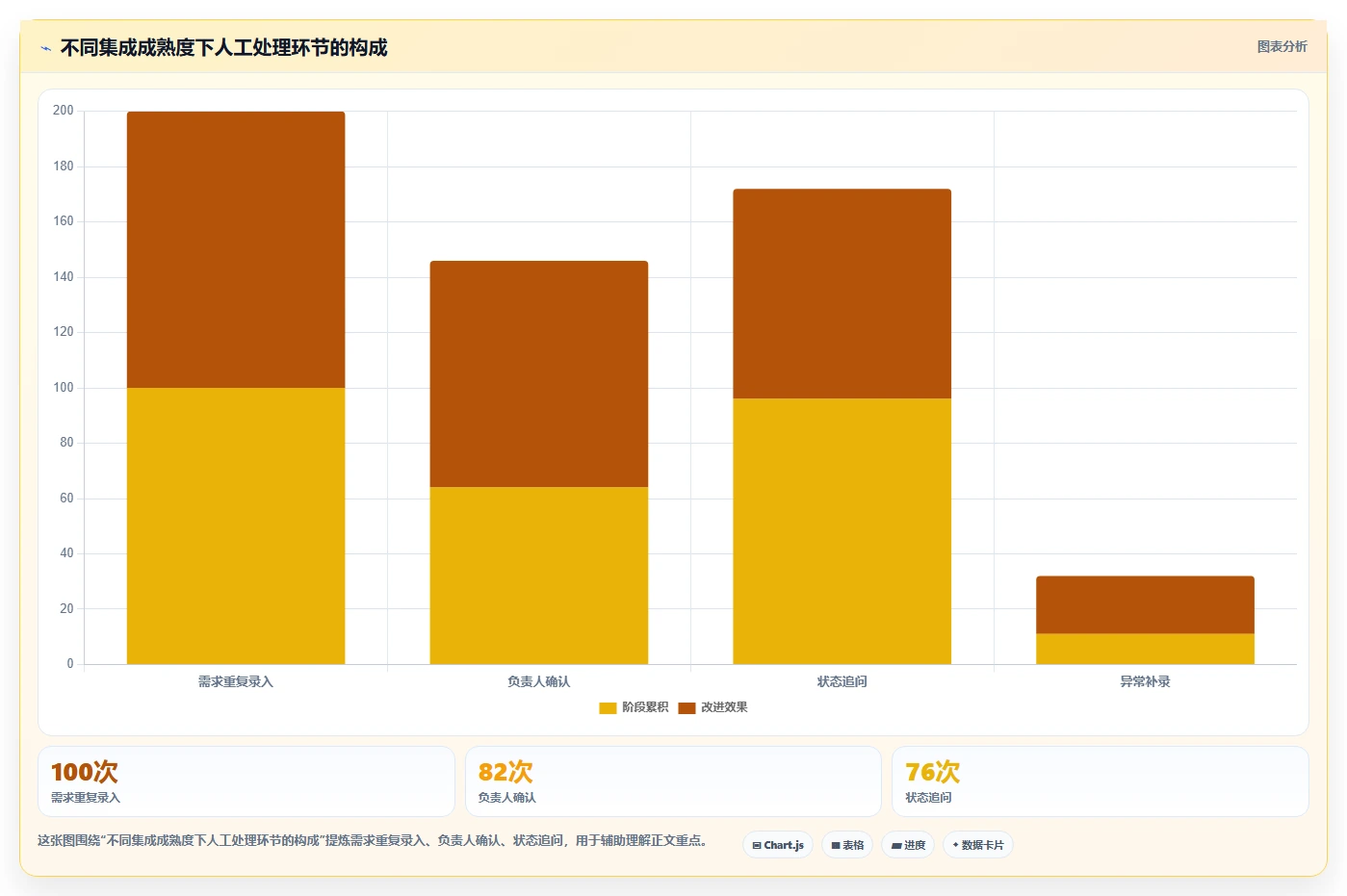
Task: Select the yellow segment of the 需求重复录入 bar
Action: tap(236, 525)
